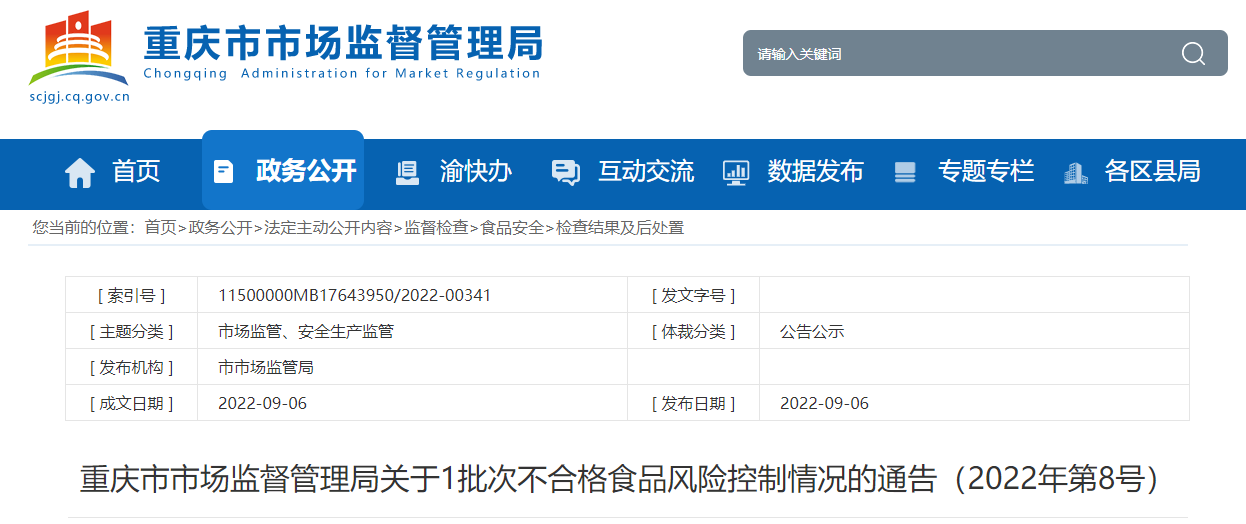
Task: Click the 索引号 label cell
Action: 131,295
